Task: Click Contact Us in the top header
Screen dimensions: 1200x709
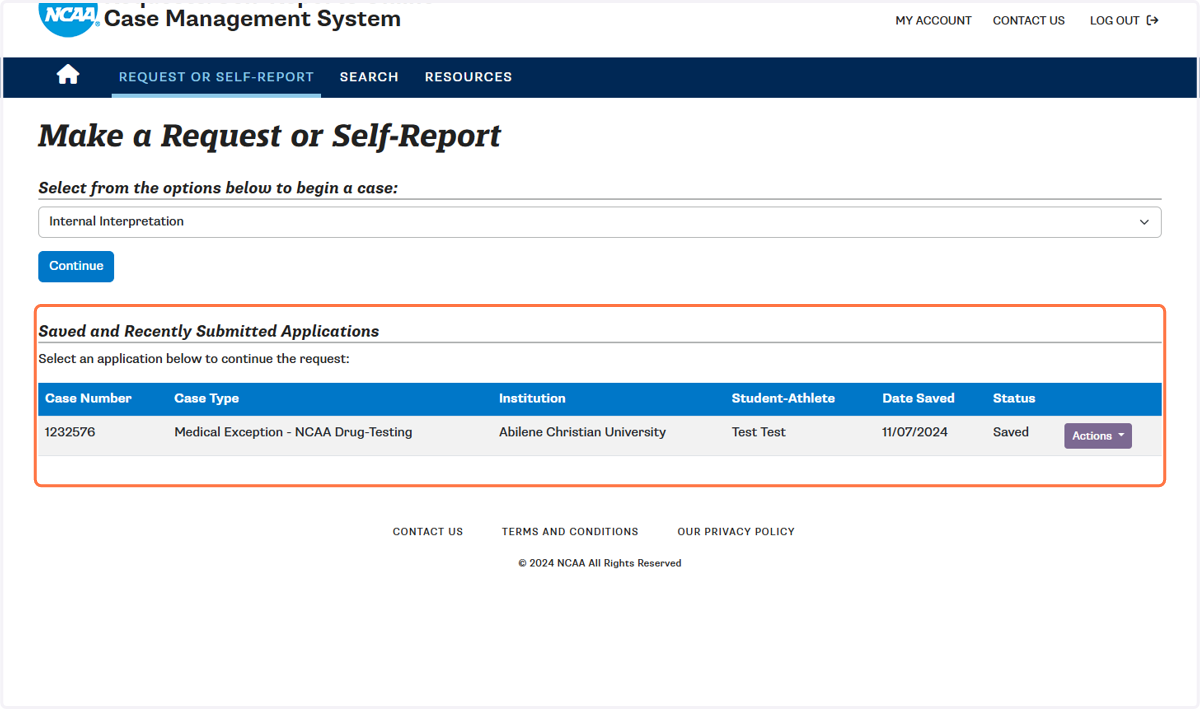Action: (1028, 20)
